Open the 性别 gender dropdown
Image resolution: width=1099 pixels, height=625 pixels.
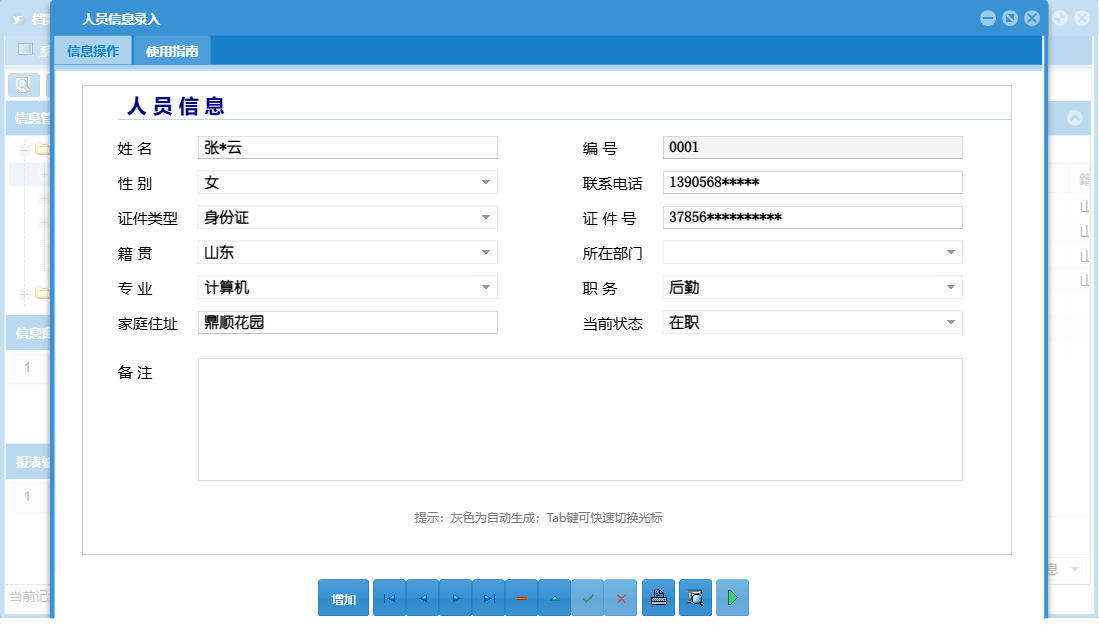click(x=486, y=182)
